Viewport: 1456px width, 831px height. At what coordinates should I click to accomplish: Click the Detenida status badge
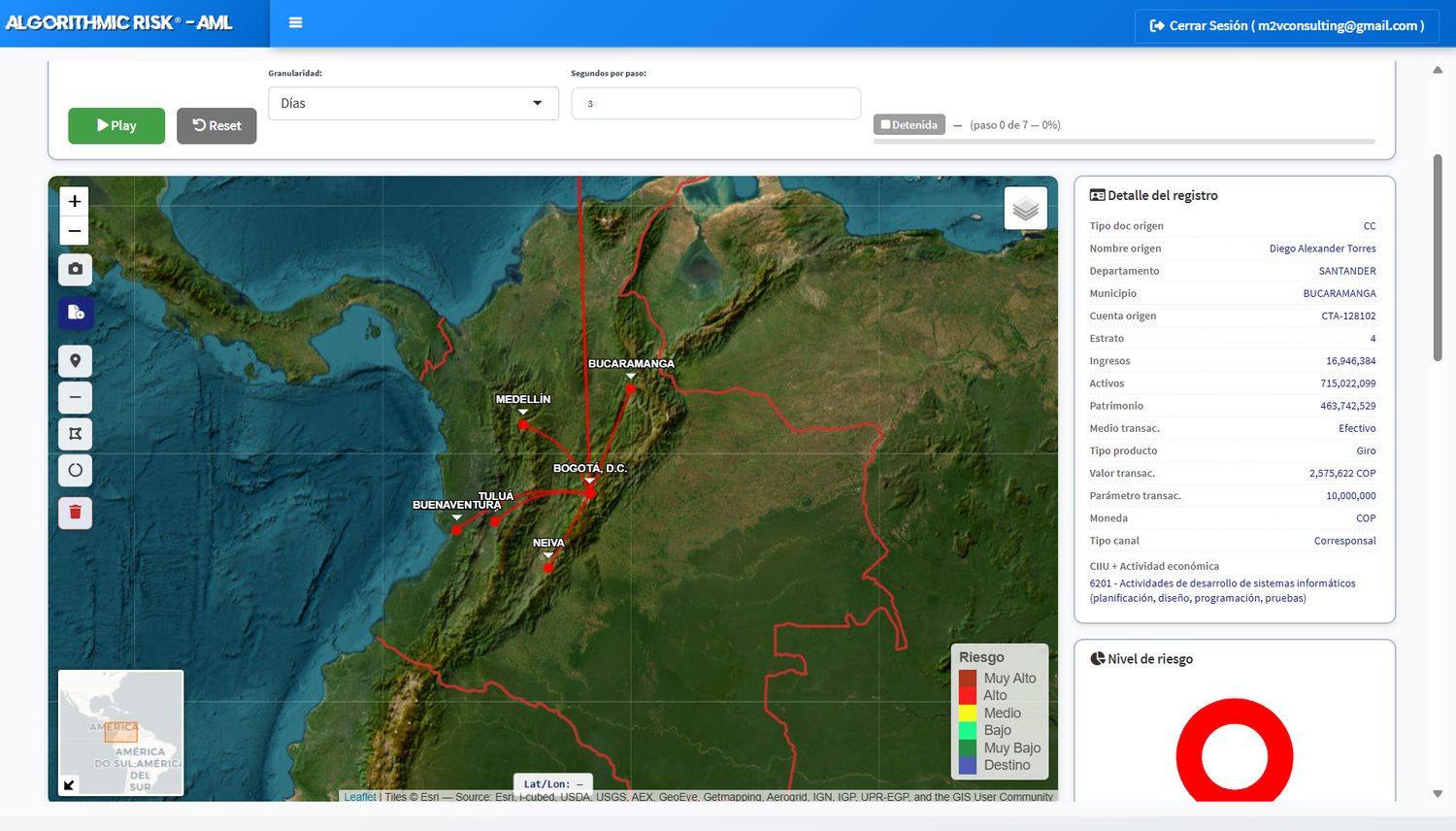(x=910, y=124)
